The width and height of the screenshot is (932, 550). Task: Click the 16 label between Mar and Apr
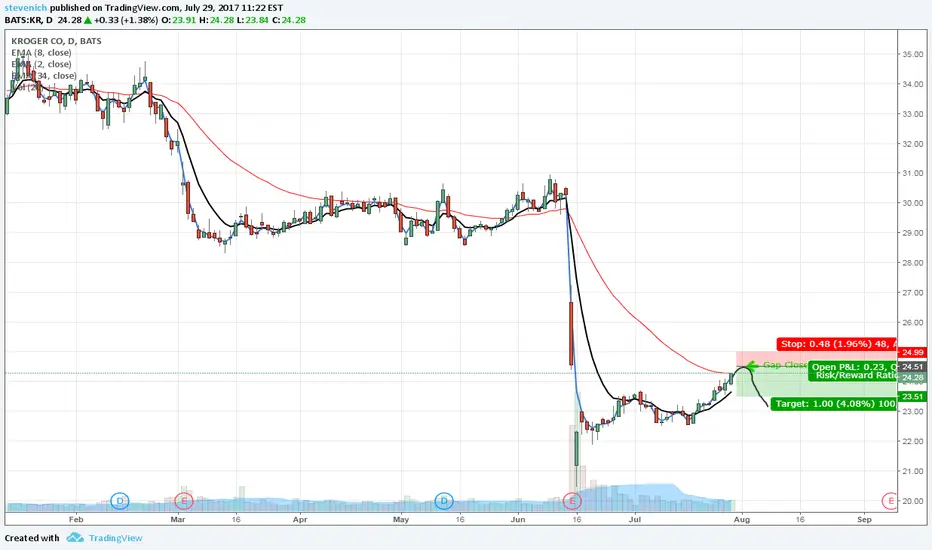[x=237, y=519]
